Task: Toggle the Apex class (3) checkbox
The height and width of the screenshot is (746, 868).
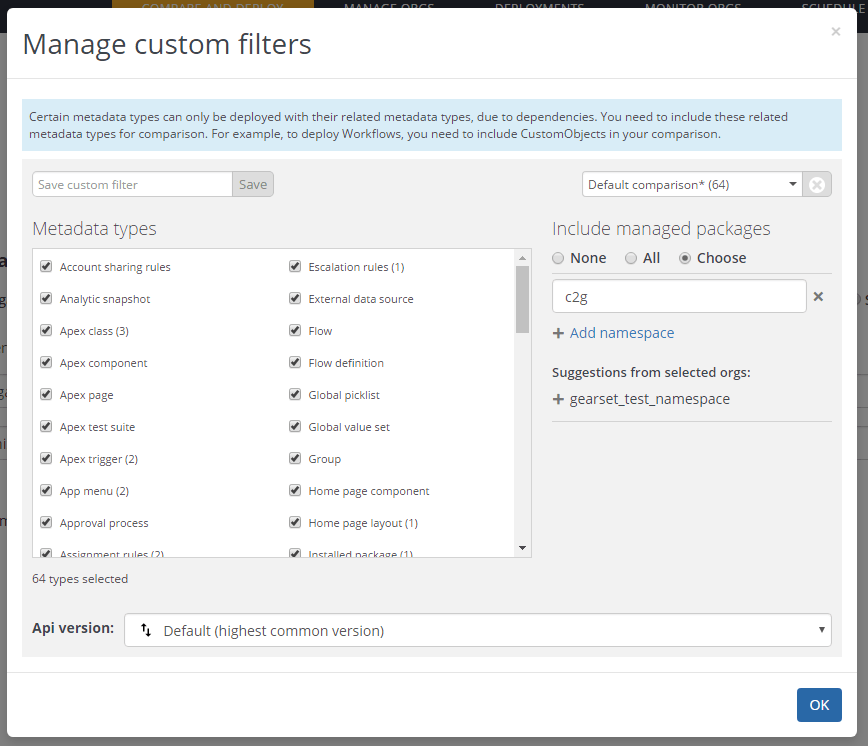Action: tap(46, 331)
